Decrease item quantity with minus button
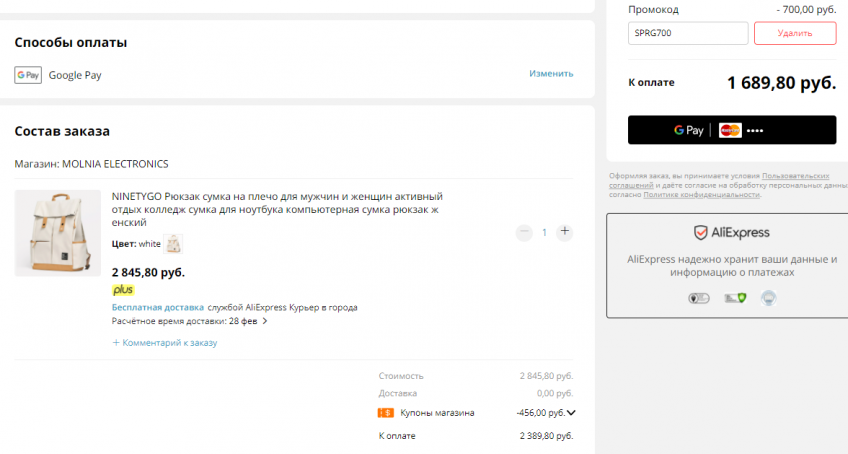This screenshot has height=454, width=848. click(524, 232)
